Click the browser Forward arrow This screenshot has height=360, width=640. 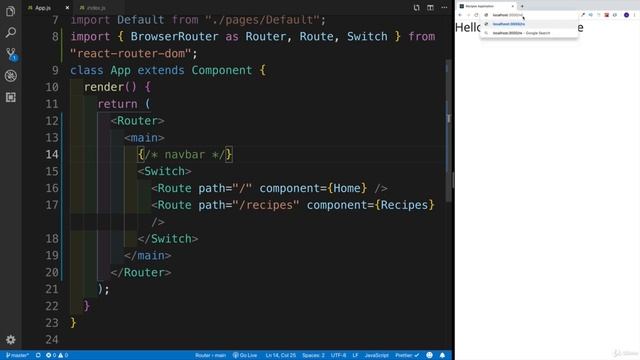pyautogui.click(x=468, y=15)
